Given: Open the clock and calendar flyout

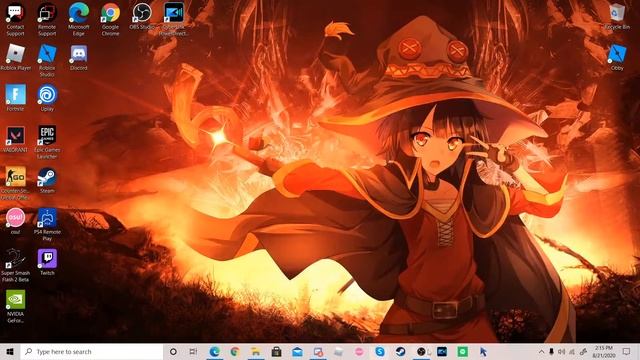Looking at the screenshot, I should pos(604,351).
